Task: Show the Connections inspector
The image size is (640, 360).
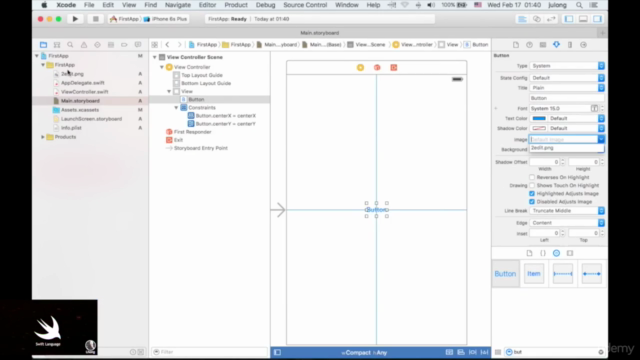Action: click(x=583, y=45)
